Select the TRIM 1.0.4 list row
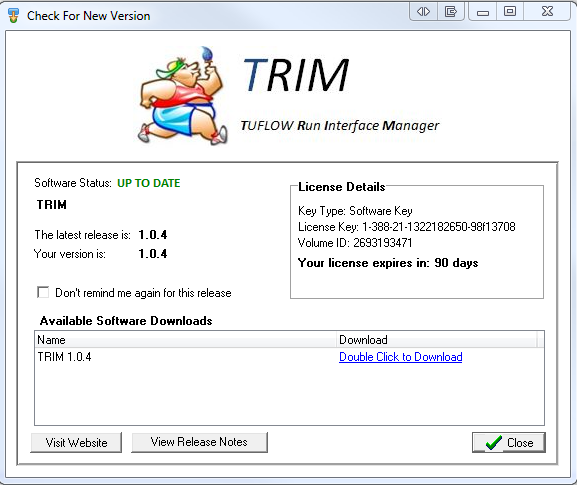The height and width of the screenshot is (485, 577). pos(289,357)
